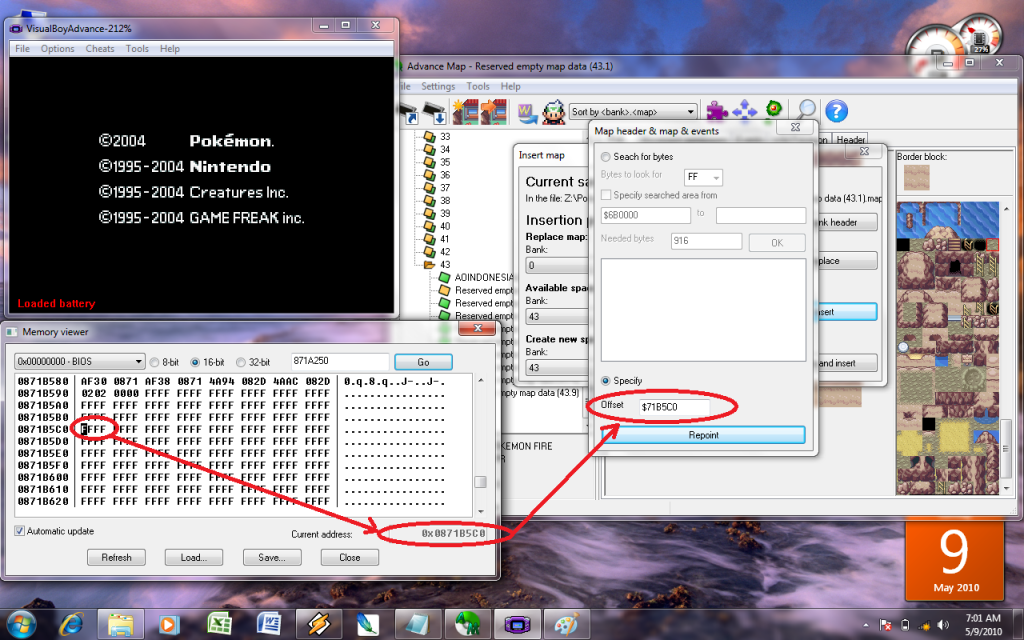
Task: Click the Action Center flag tray icon
Action: [x=886, y=626]
